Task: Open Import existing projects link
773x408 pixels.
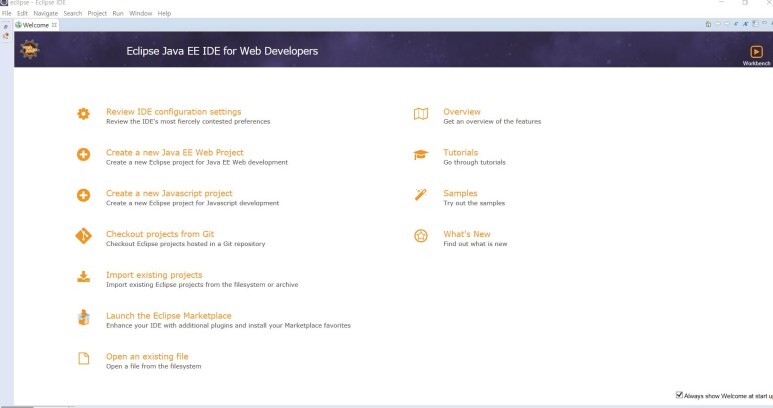Action: point(154,275)
